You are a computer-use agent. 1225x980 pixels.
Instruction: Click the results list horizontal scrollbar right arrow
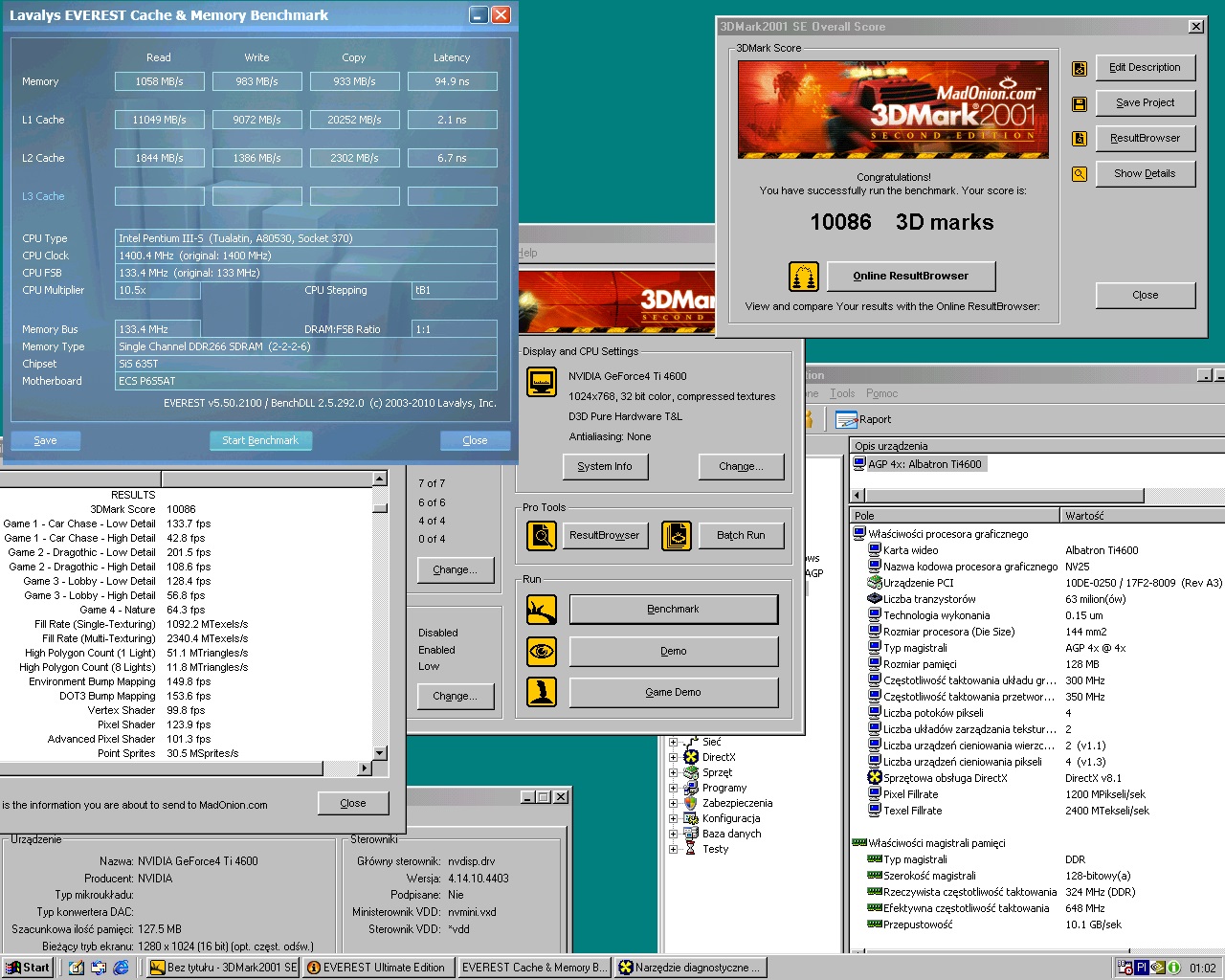pos(364,768)
